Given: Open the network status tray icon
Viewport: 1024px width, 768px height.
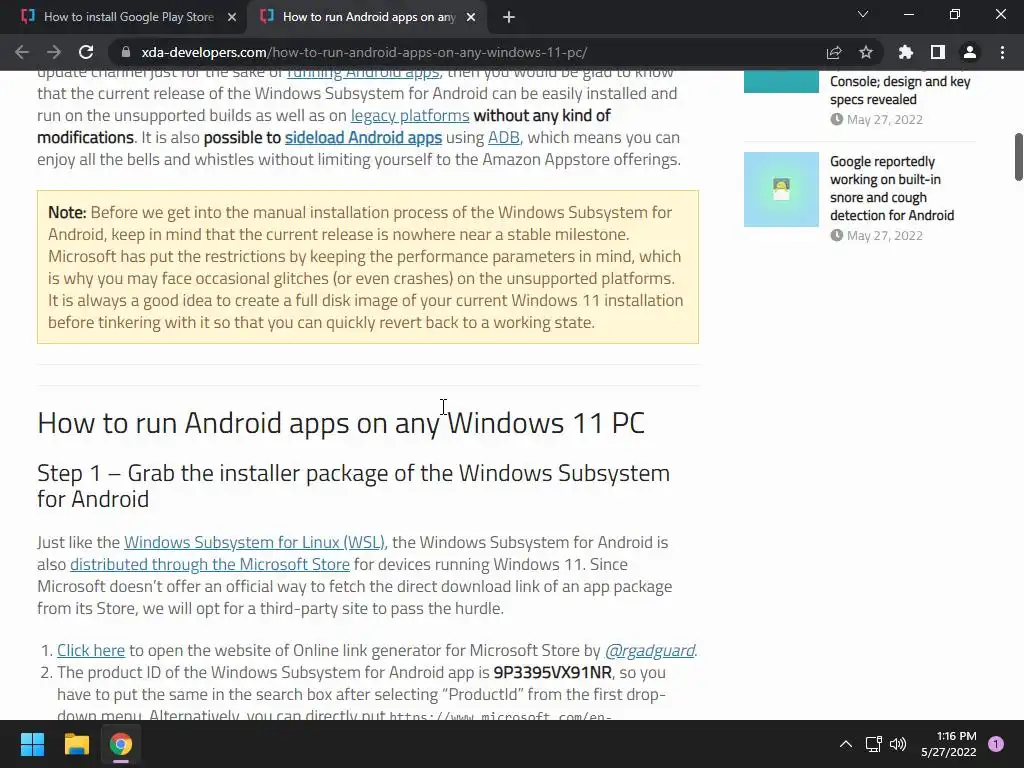Looking at the screenshot, I should click(x=873, y=744).
